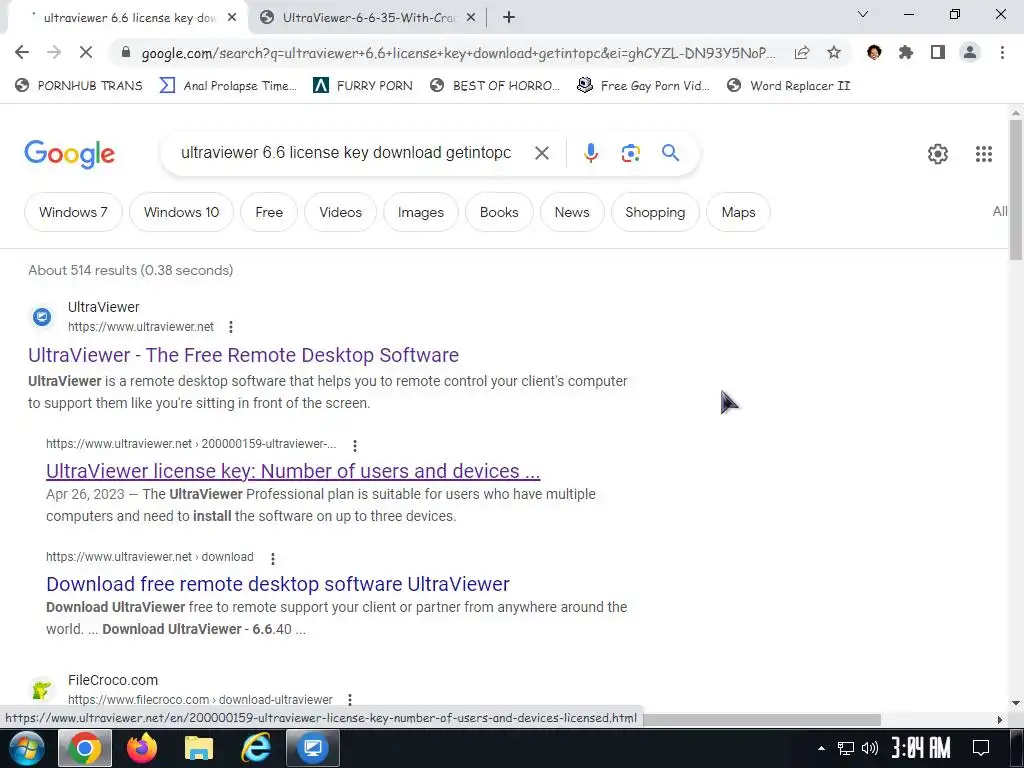Screen dimensions: 1024x768
Task: Switch to UltraViewer-6-6-35-With-Crack tab
Action: click(x=368, y=18)
